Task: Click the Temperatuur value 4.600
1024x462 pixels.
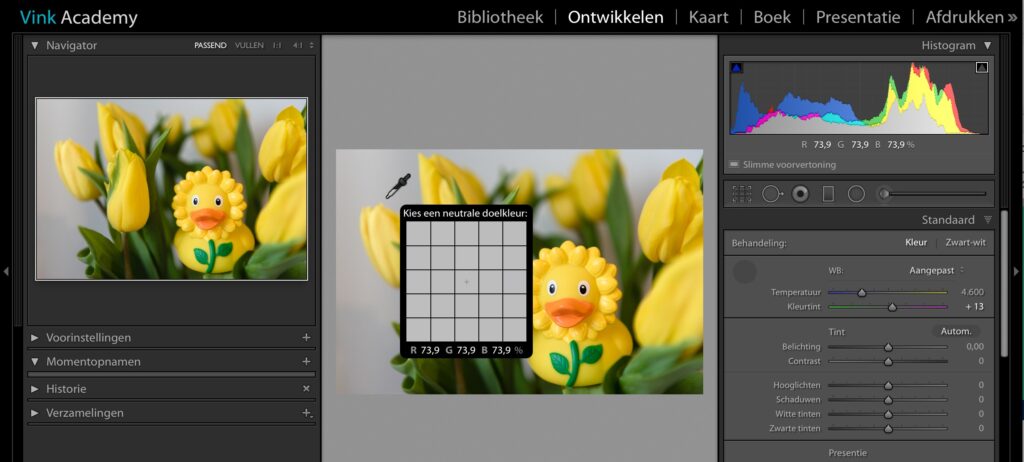Action: 972,292
